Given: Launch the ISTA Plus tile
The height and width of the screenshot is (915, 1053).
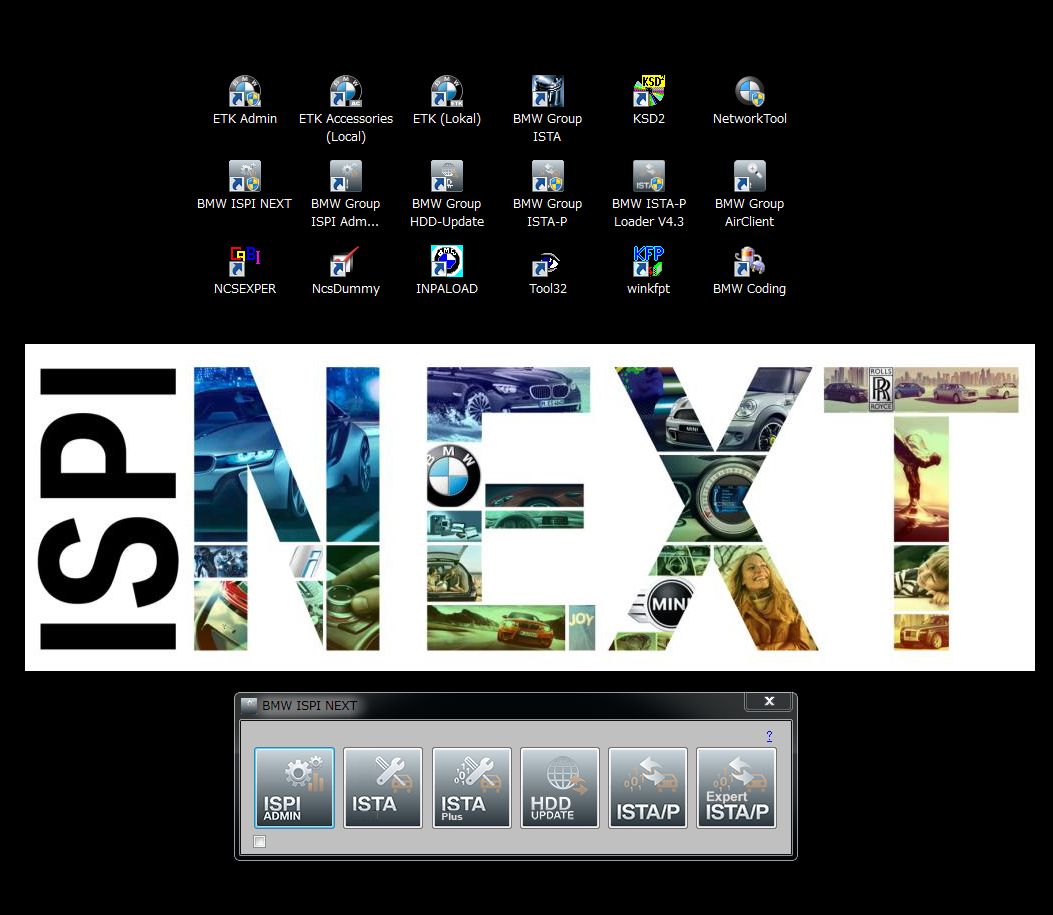Looking at the screenshot, I should pos(471,787).
